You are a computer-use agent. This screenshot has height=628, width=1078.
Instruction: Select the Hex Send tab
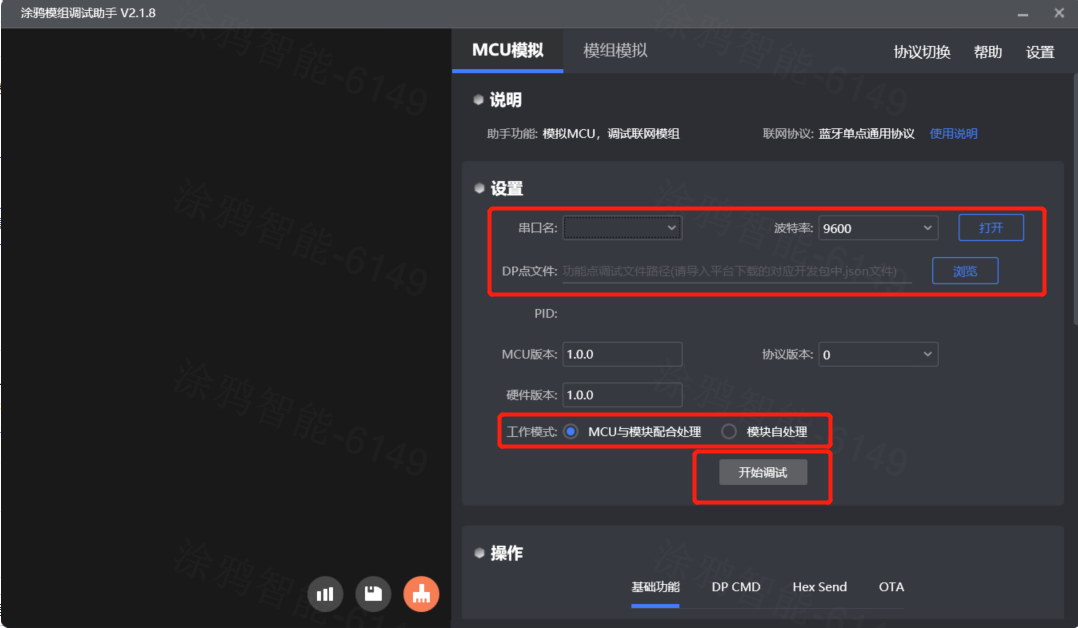coord(820,587)
